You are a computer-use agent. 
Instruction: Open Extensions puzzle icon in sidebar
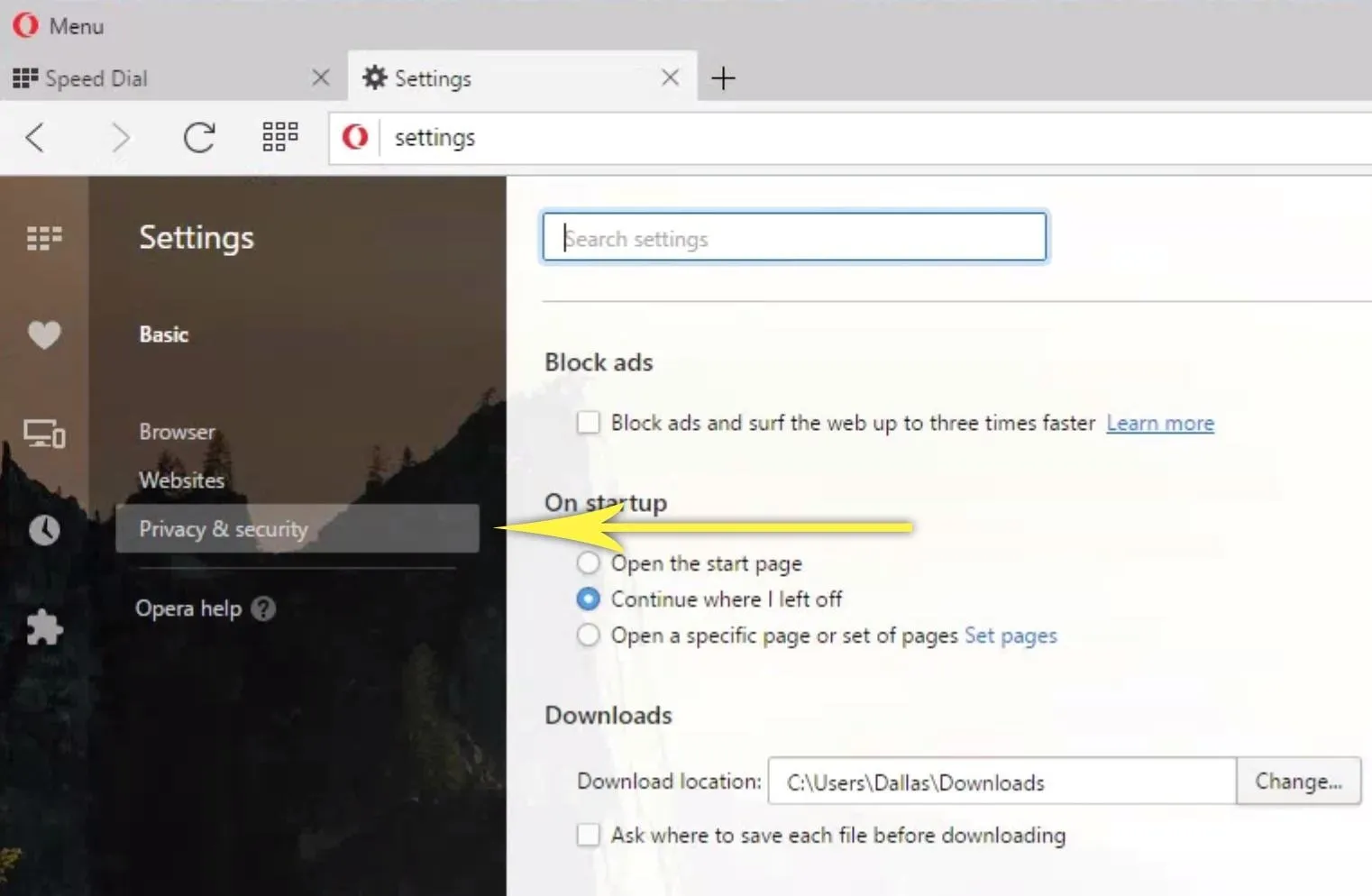pos(44,626)
